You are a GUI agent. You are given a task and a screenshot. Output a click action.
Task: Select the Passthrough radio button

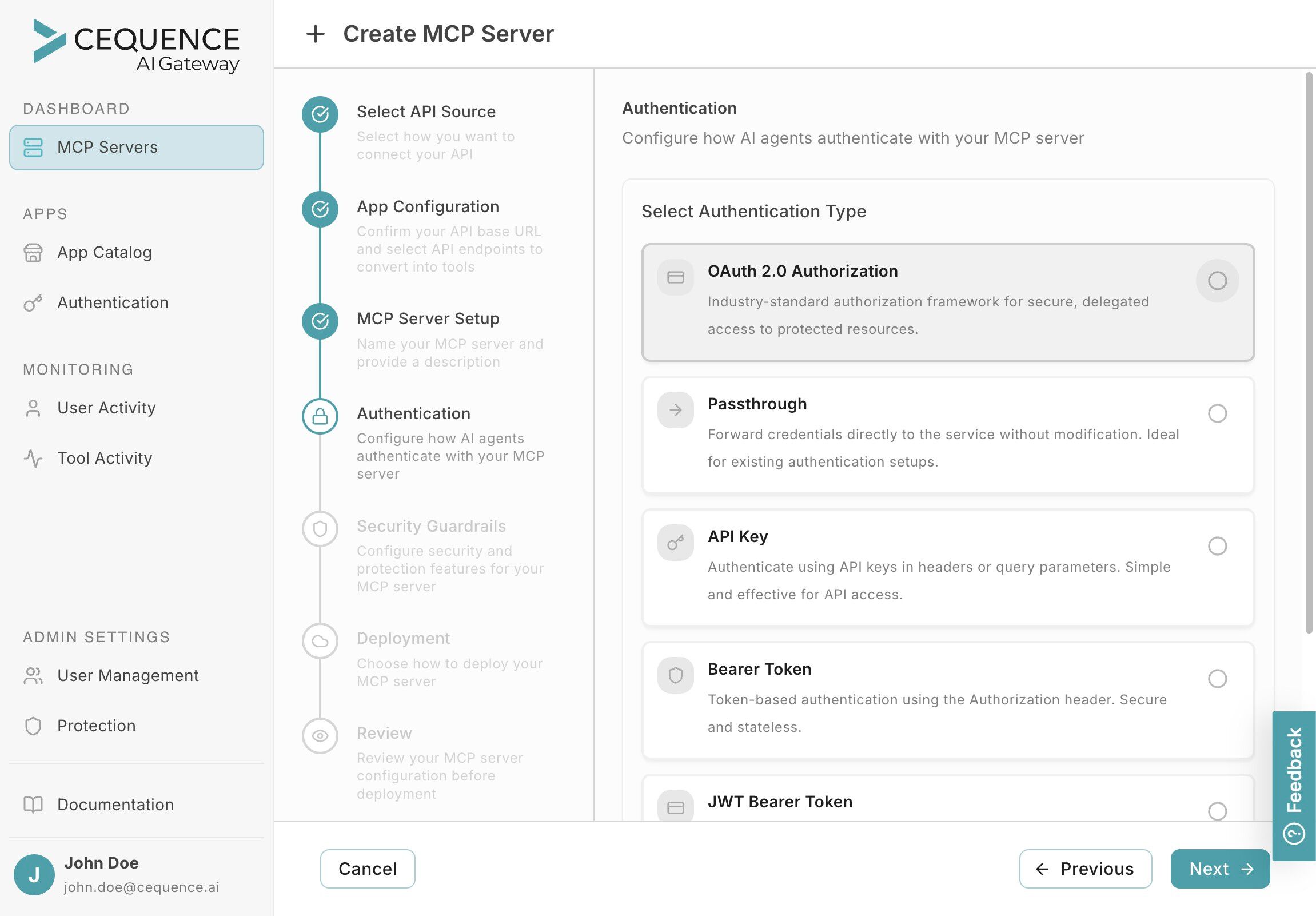pos(1217,413)
